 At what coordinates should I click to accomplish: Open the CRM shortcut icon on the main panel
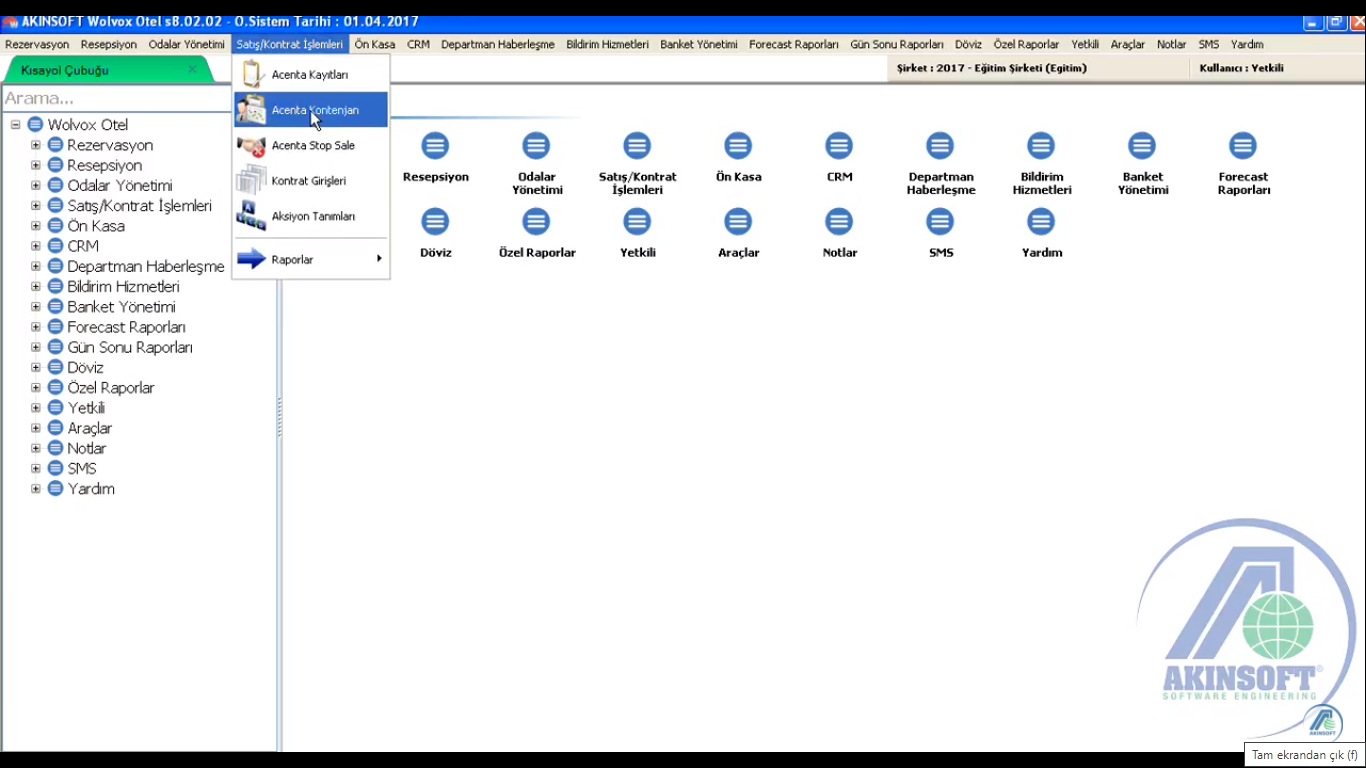tap(839, 146)
